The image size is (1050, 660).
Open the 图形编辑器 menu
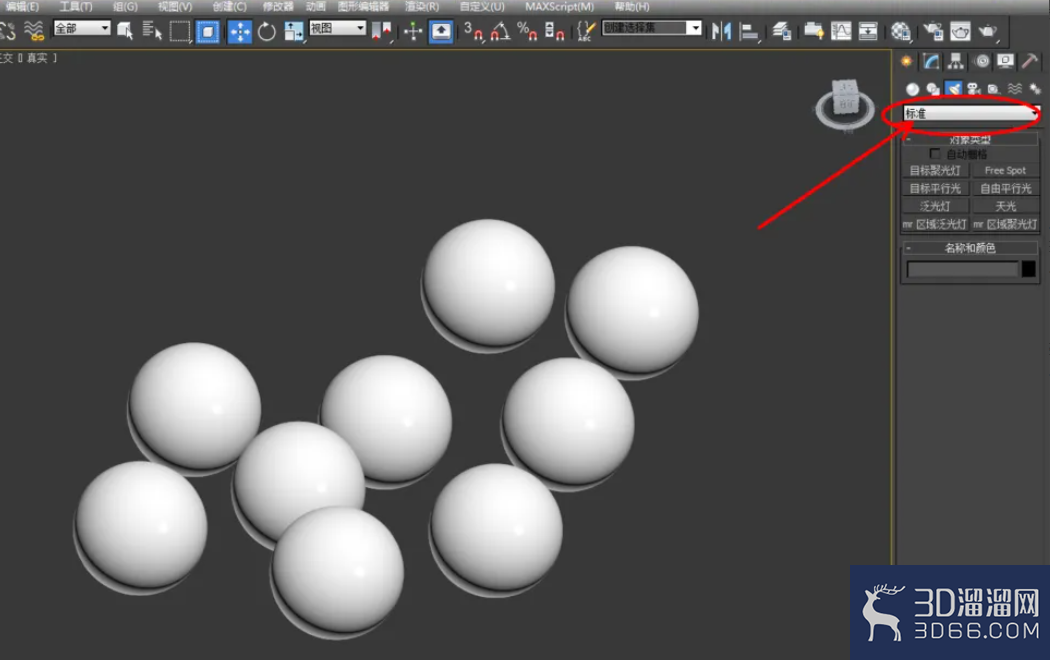(x=363, y=7)
